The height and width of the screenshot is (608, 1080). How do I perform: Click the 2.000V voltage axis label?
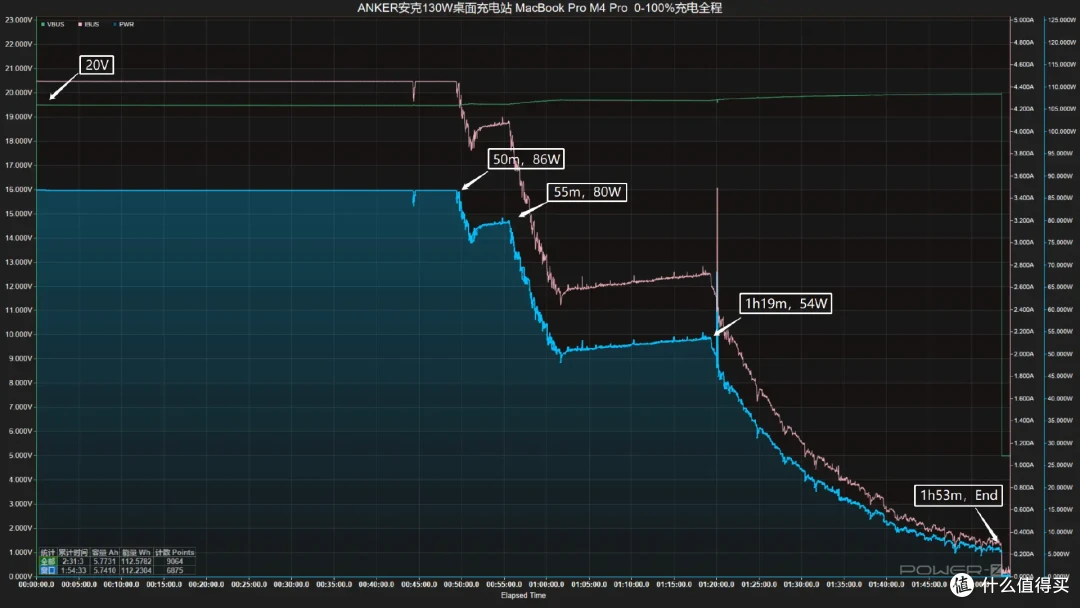click(x=19, y=528)
